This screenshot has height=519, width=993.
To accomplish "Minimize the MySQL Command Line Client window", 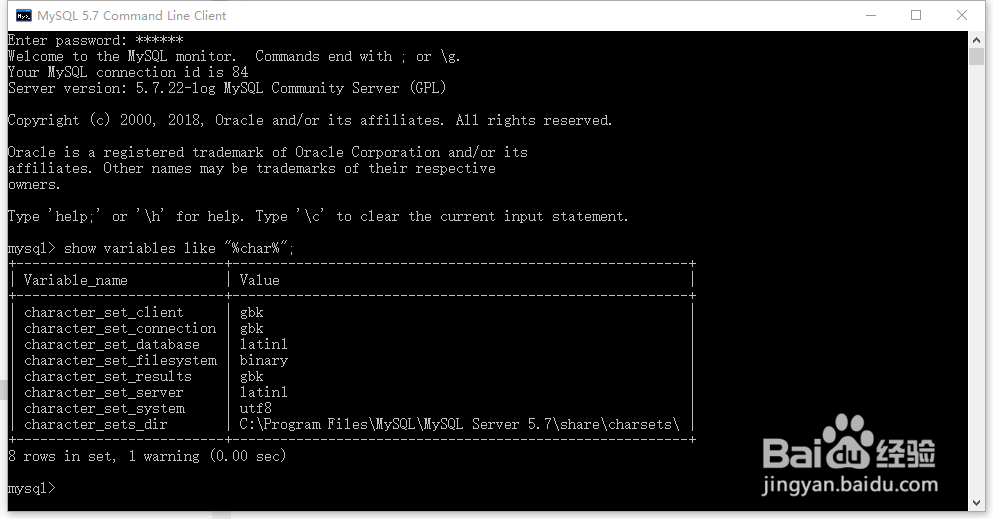I will point(870,15).
